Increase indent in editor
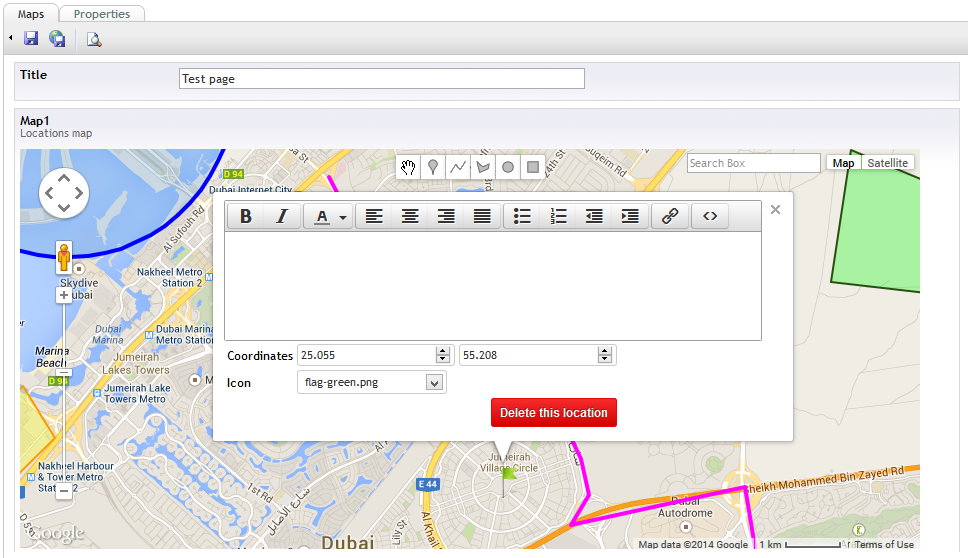Image resolution: width=968 pixels, height=558 pixels. click(630, 216)
